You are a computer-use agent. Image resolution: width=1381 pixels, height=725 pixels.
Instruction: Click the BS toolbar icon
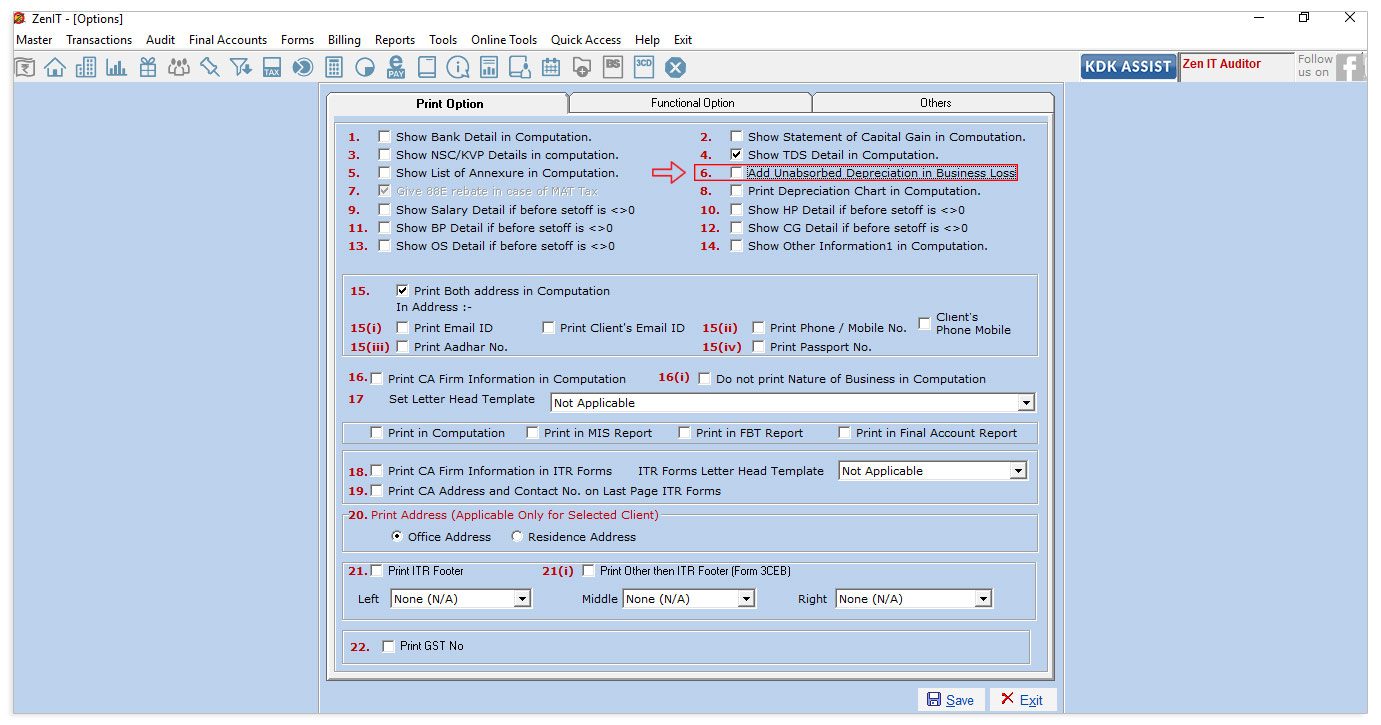point(613,66)
